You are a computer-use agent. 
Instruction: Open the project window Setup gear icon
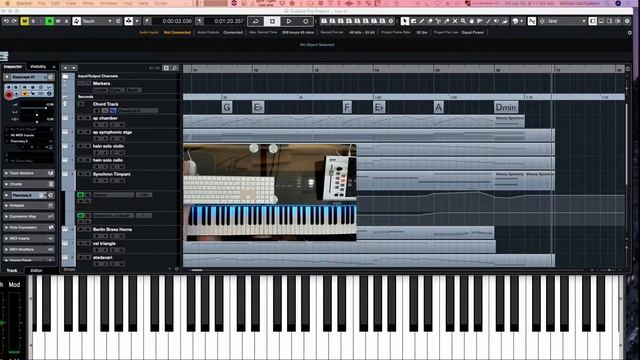click(627, 21)
